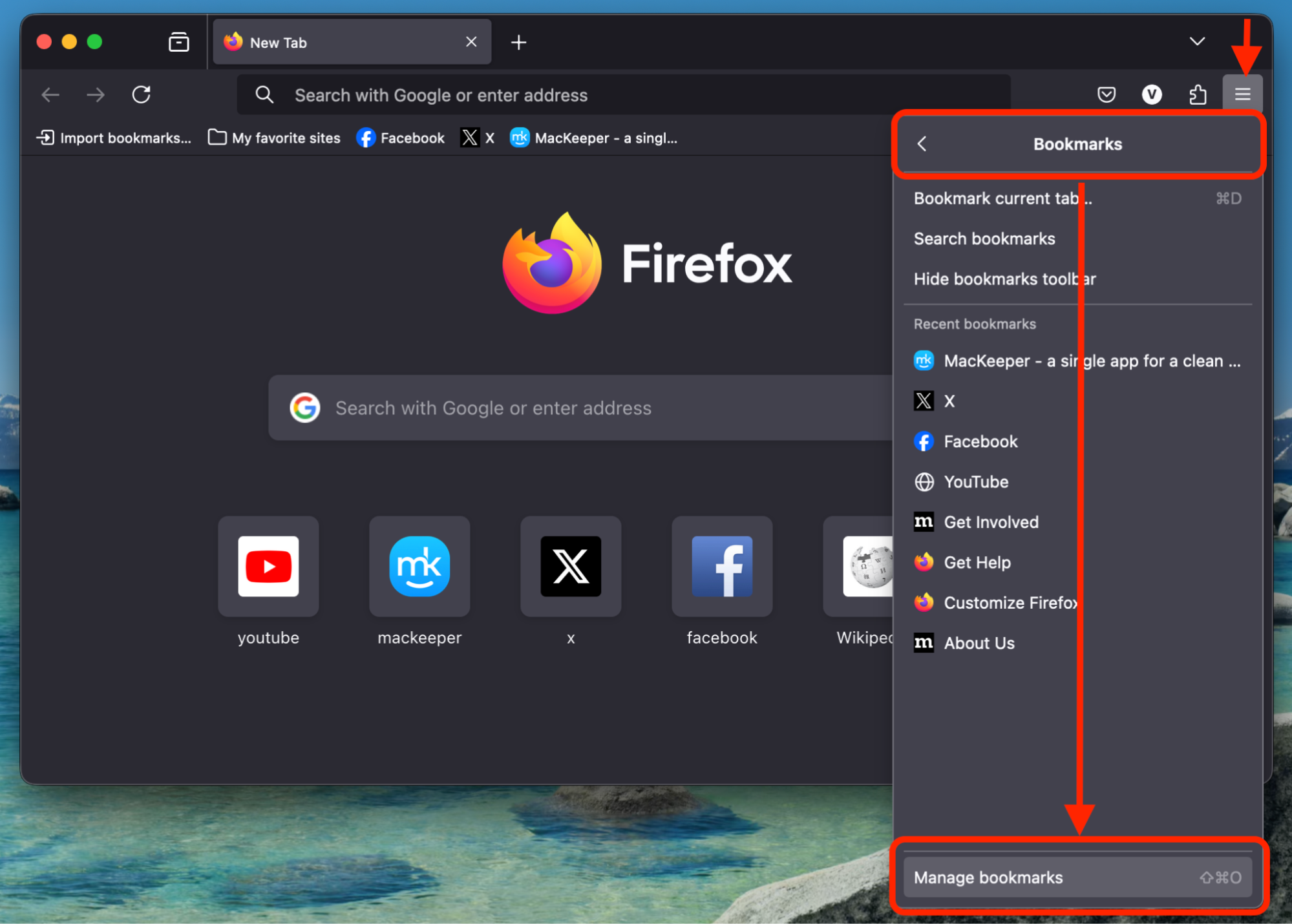The image size is (1292, 924).
Task: Click the tab overview archive icon
Action: tap(178, 41)
